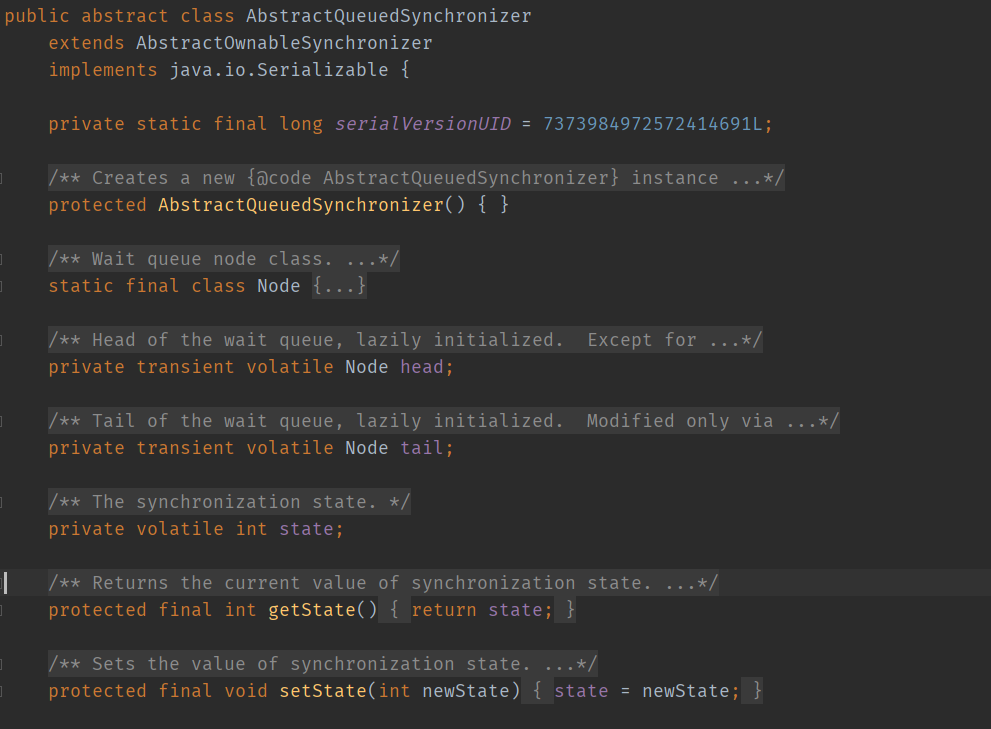Click the 'return' keyword in getState

coord(444,610)
